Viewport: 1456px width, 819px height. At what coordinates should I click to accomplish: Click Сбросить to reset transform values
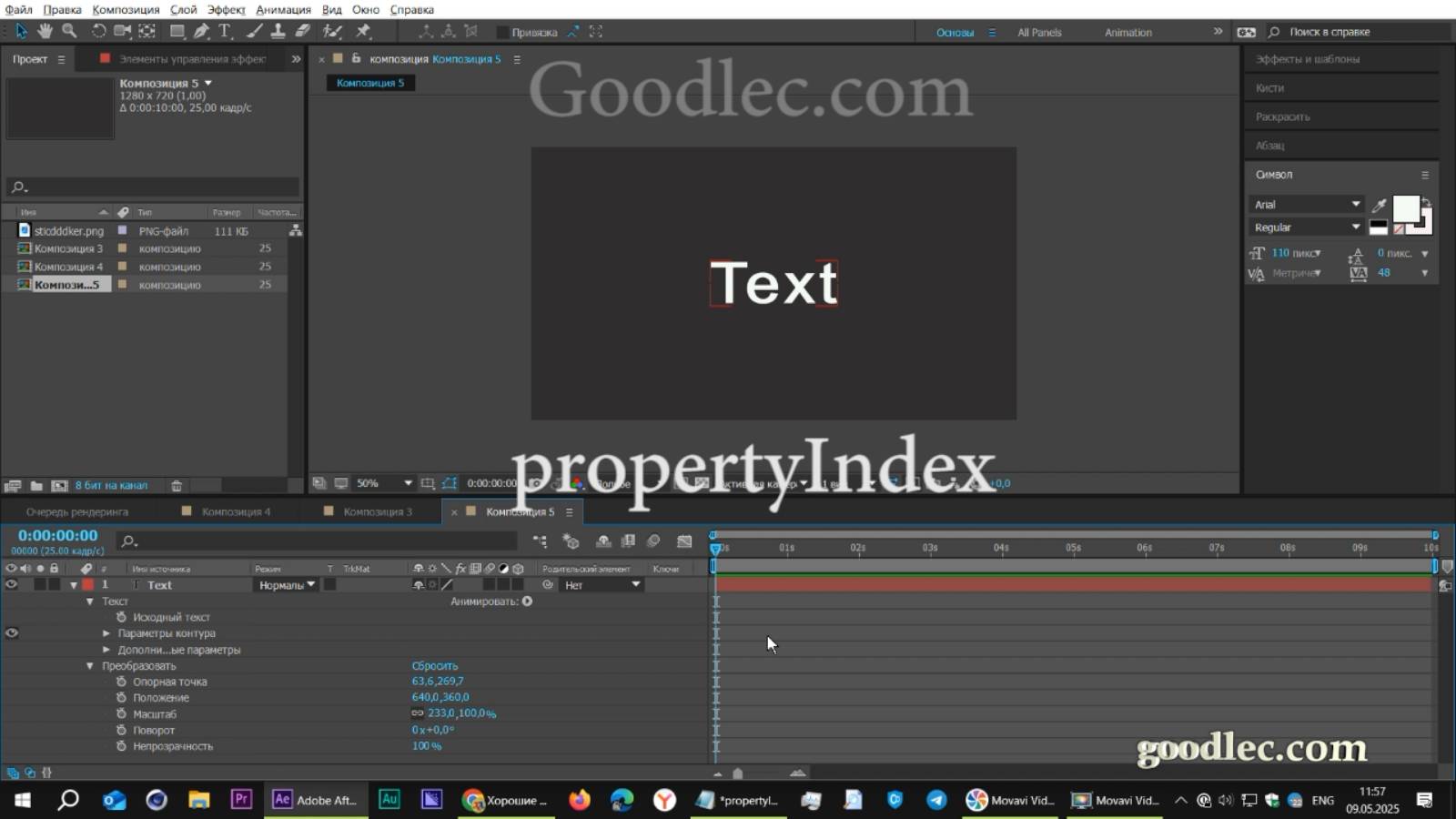(435, 666)
